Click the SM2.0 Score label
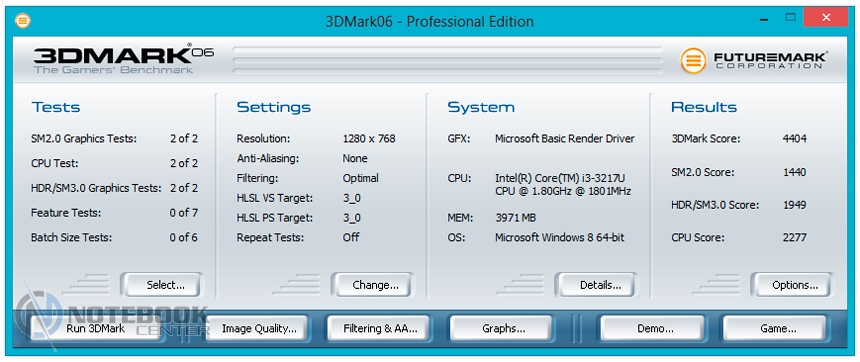This screenshot has height=362, width=860. pyautogui.click(x=703, y=172)
